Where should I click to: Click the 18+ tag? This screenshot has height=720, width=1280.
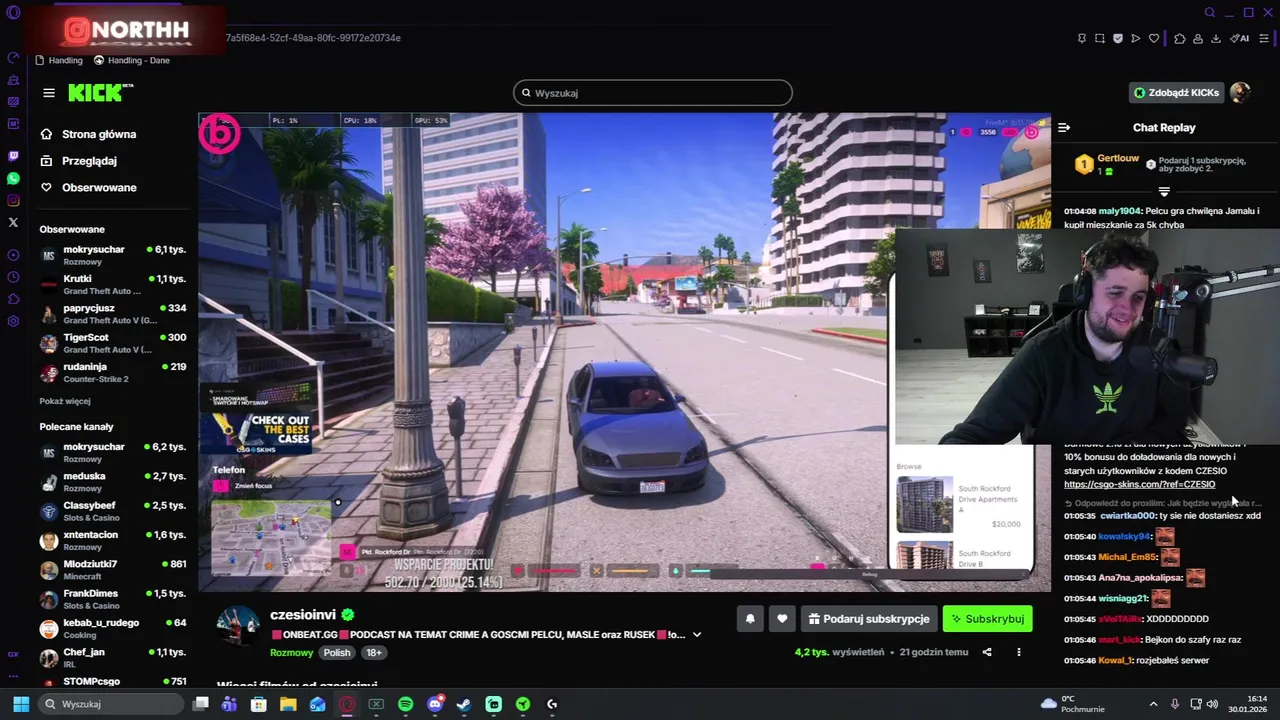[373, 653]
